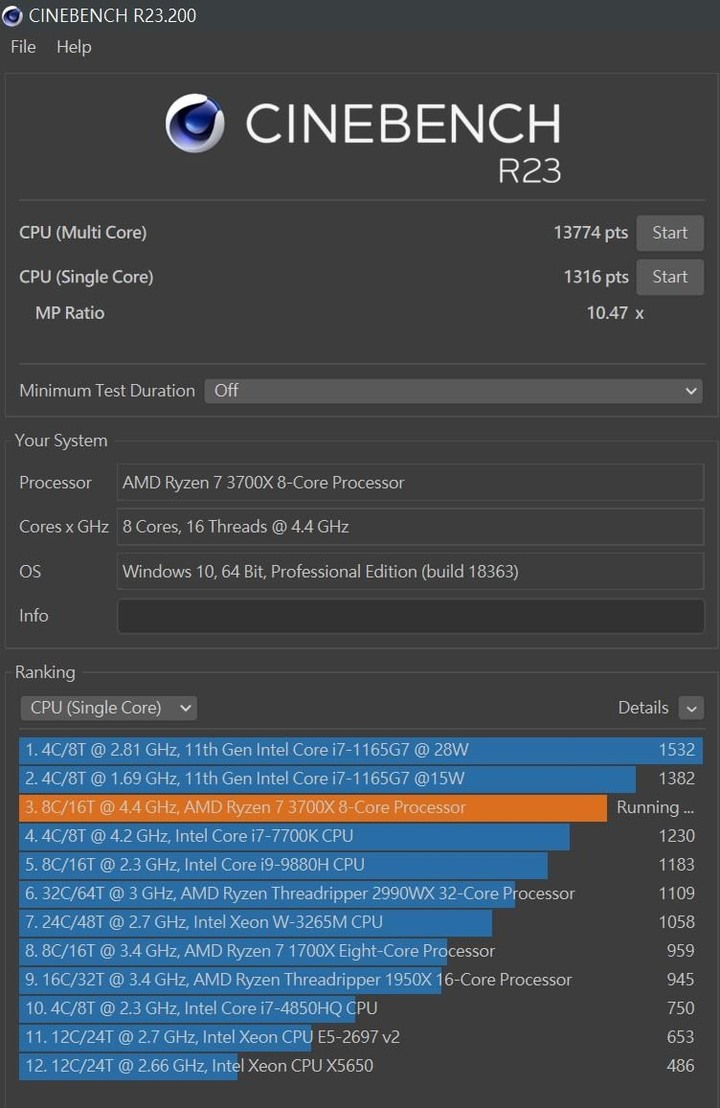The height and width of the screenshot is (1108, 720).
Task: Select the Threadripper 2990WX ranking entry
Action: (x=361, y=893)
